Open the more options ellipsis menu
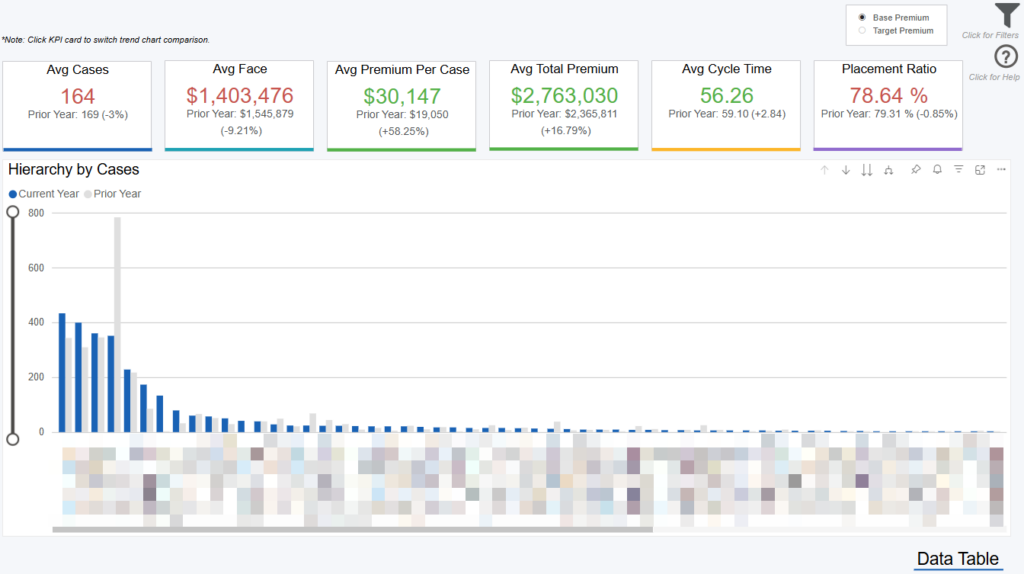Viewport: 1024px width, 574px height. click(x=1001, y=170)
